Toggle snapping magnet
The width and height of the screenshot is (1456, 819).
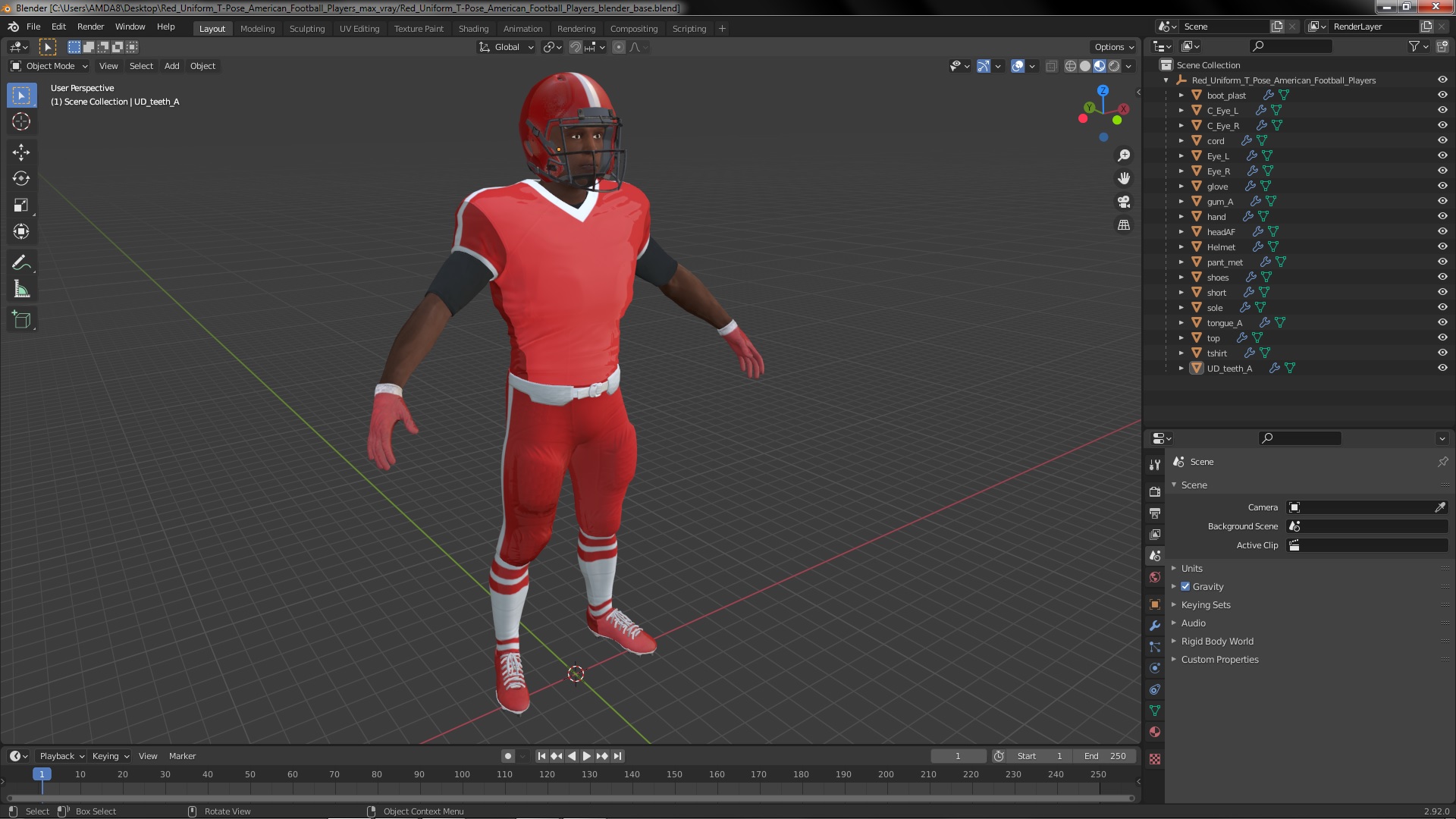tap(576, 47)
